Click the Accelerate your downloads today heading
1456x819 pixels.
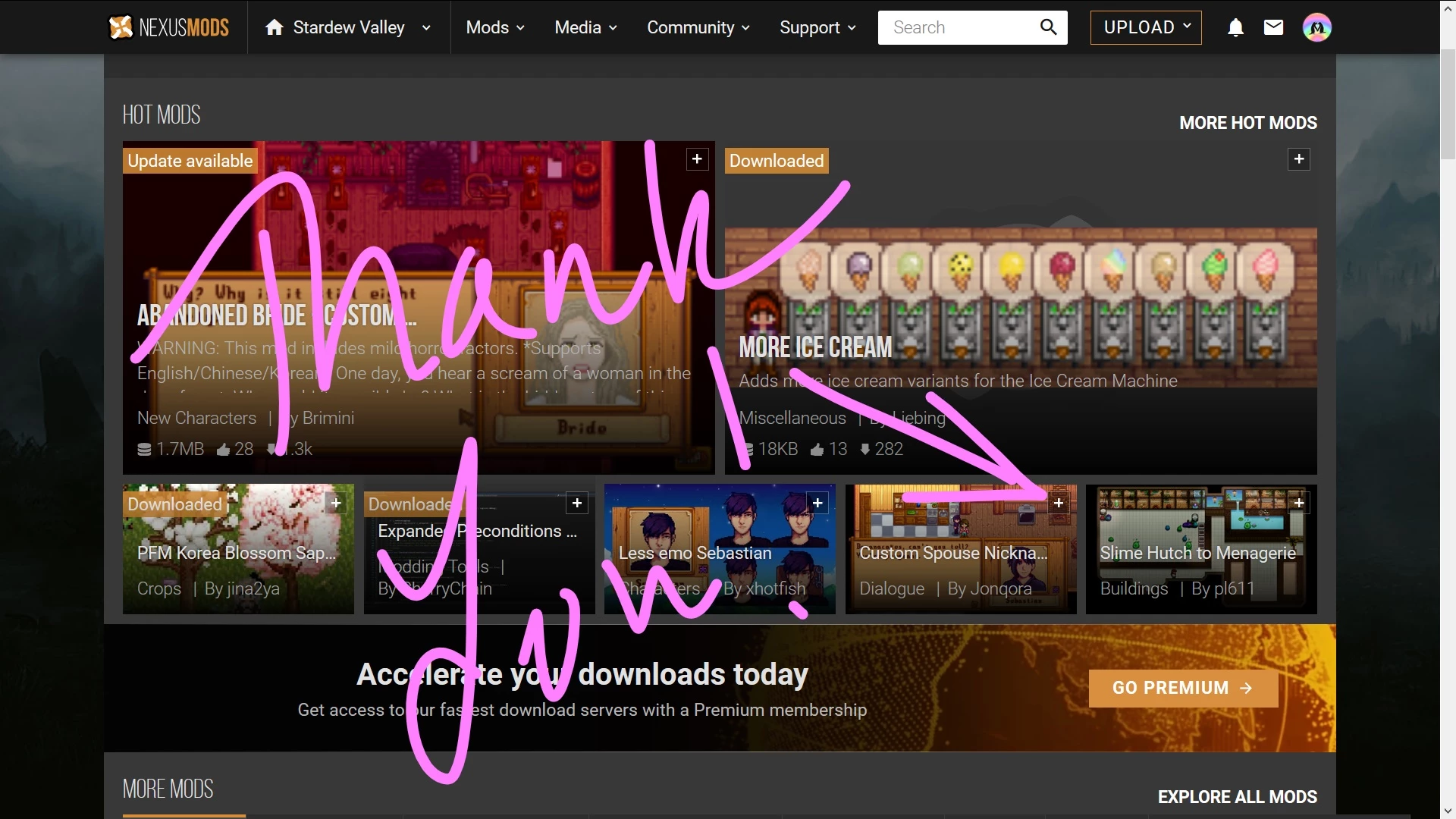582,674
